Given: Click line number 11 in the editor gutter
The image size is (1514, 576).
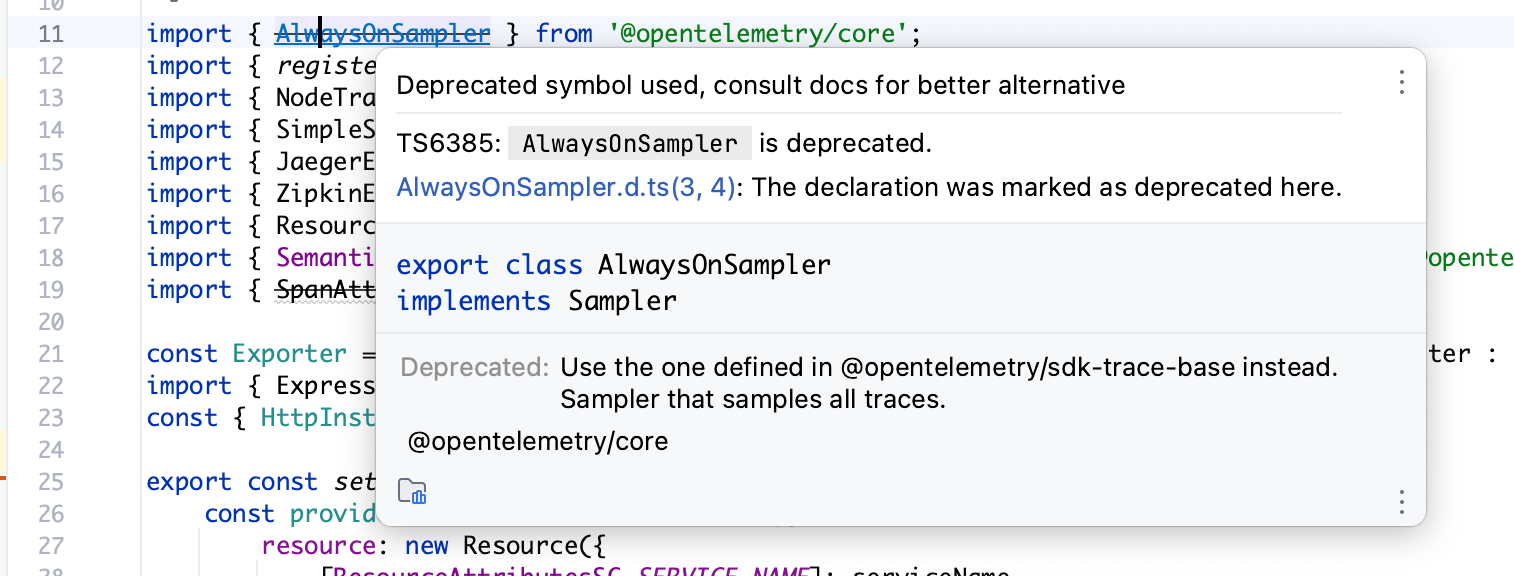Looking at the screenshot, I should pos(50,33).
